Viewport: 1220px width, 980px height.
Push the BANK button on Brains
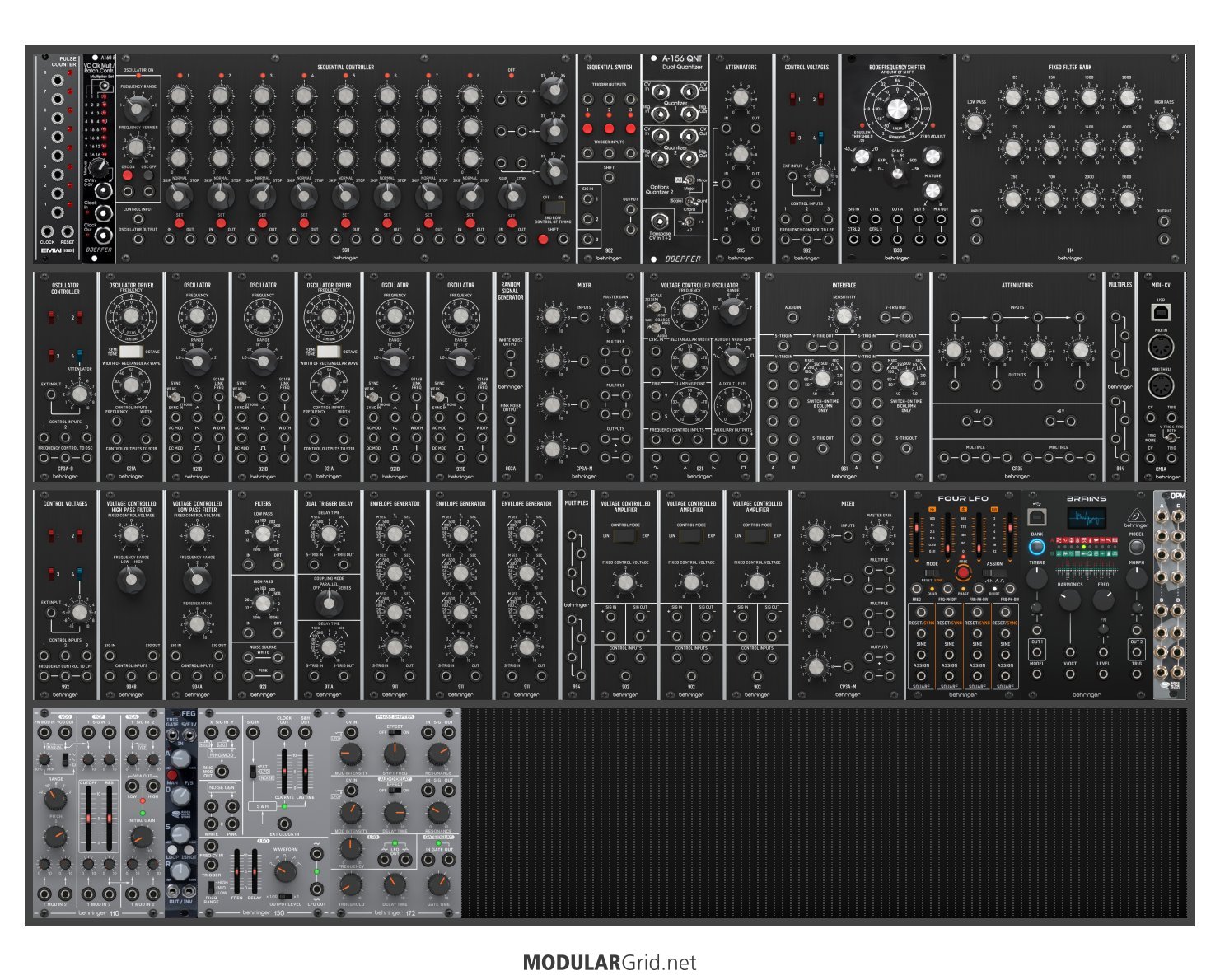(1036, 546)
